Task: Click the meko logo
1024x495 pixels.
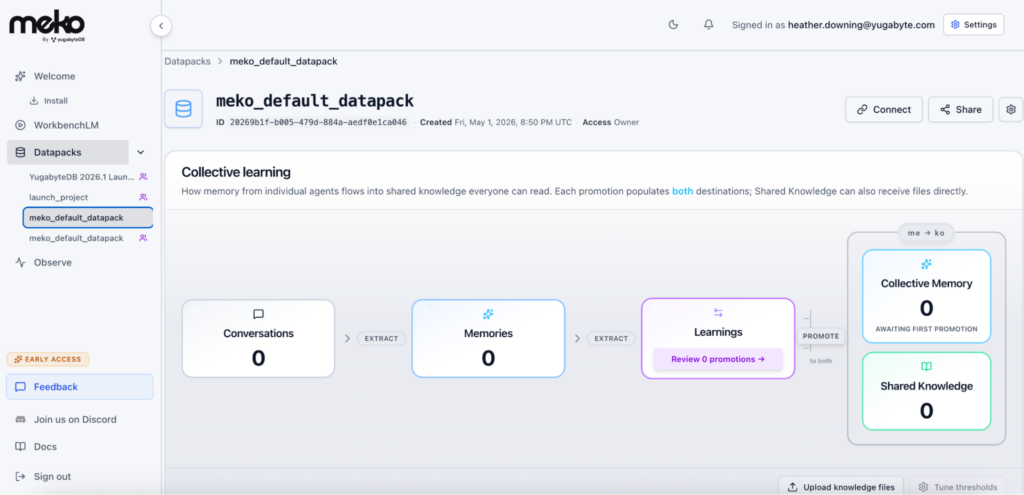Action: tap(47, 27)
